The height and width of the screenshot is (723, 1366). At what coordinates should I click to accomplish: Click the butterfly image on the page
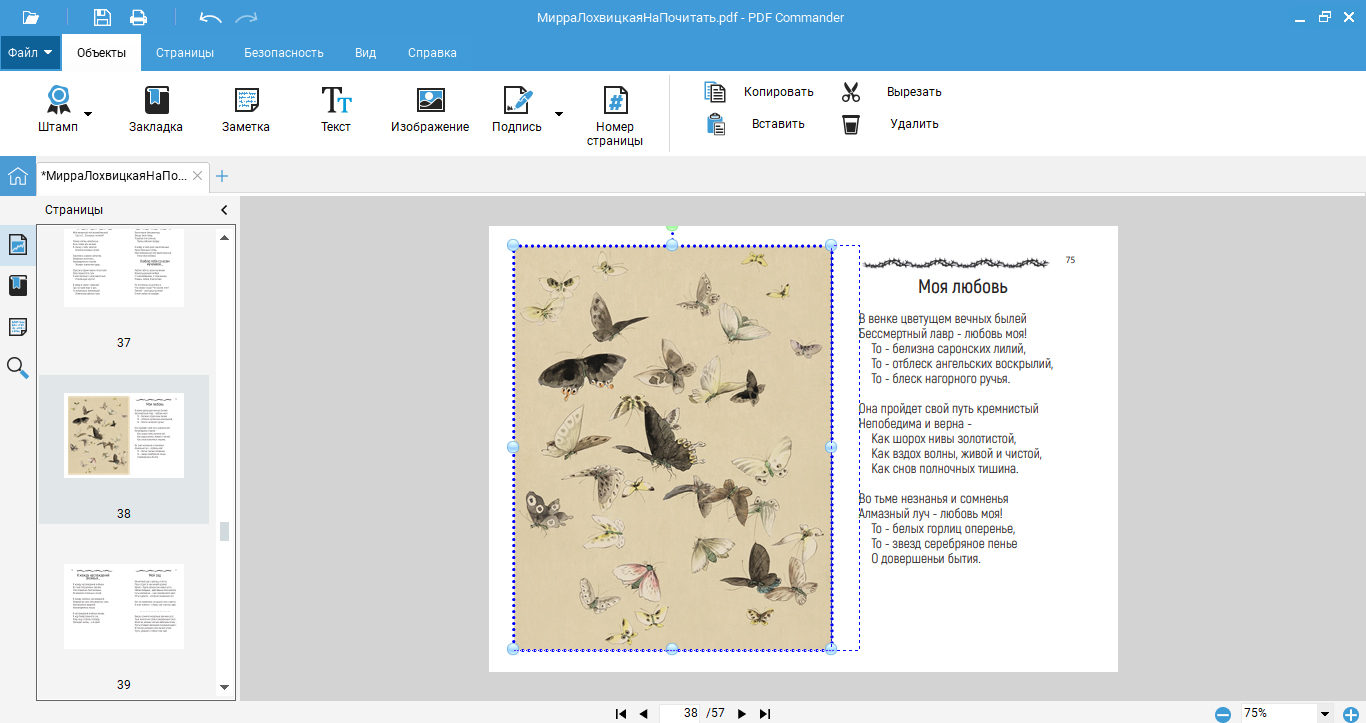tap(672, 447)
